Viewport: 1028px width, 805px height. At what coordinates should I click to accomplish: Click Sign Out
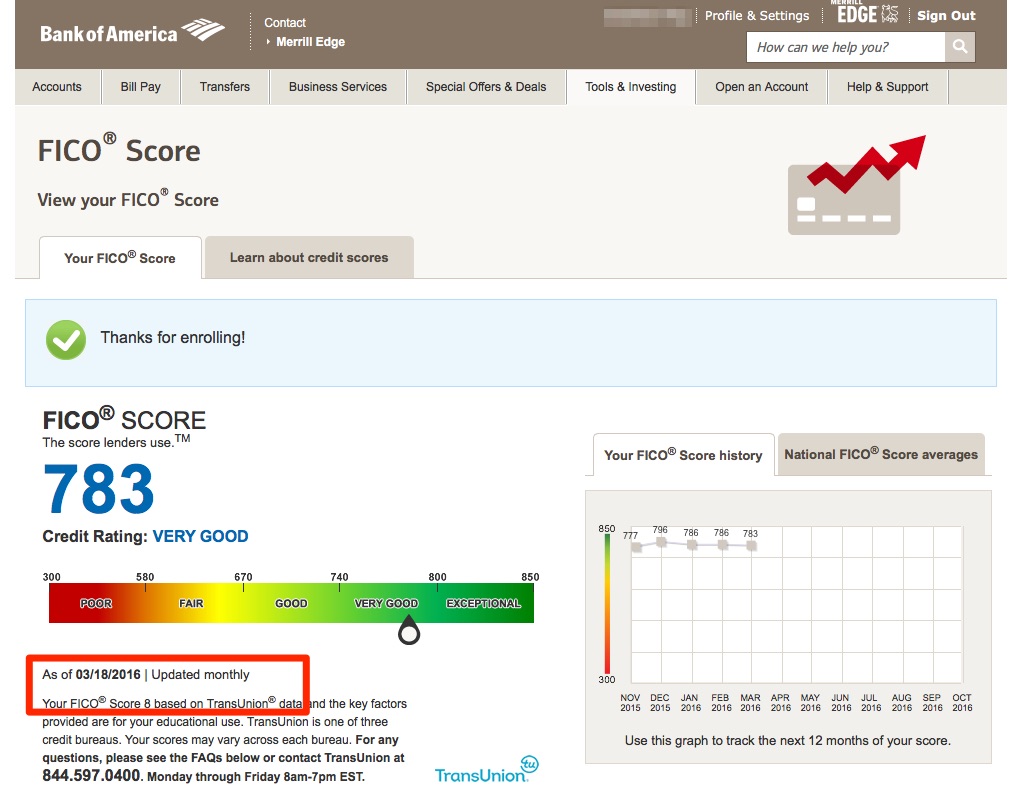pyautogui.click(x=946, y=16)
